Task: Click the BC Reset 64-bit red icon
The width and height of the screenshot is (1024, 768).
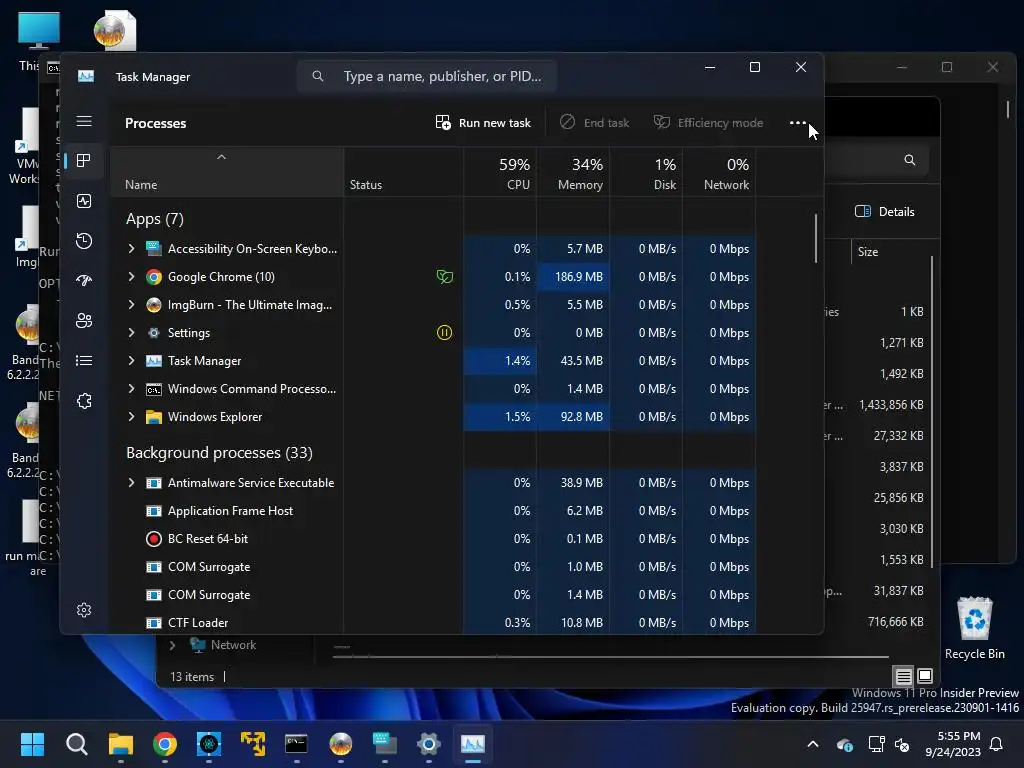Action: 153,539
